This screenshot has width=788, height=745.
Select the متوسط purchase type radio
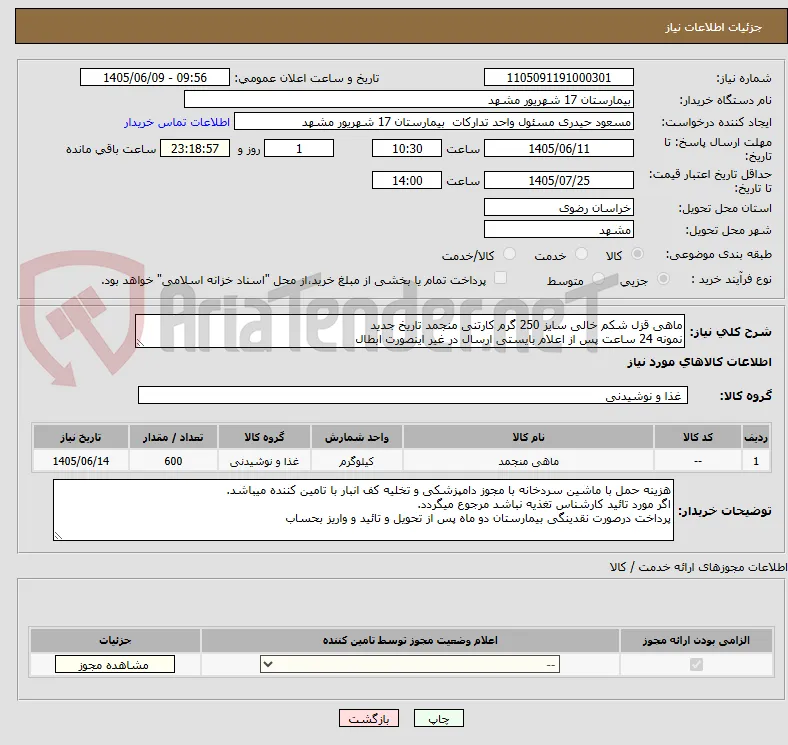tap(598, 278)
